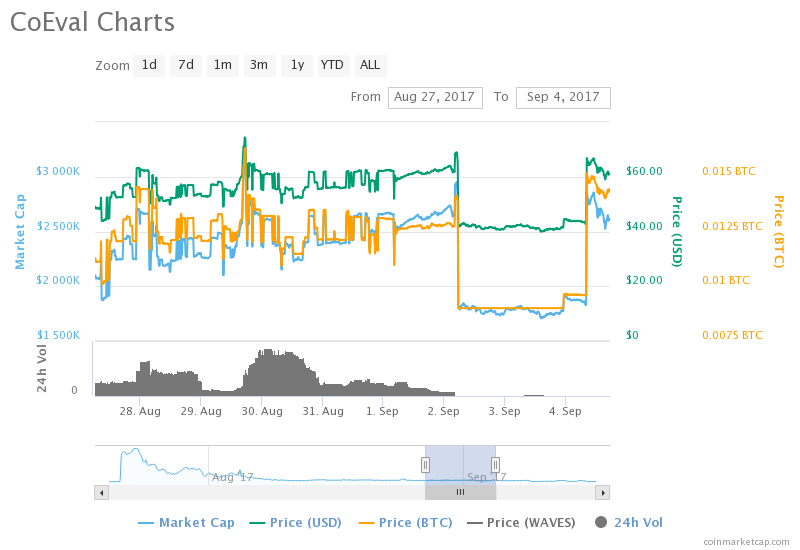Set zoom range to 7d
The width and height of the screenshot is (800, 550).
(x=186, y=65)
